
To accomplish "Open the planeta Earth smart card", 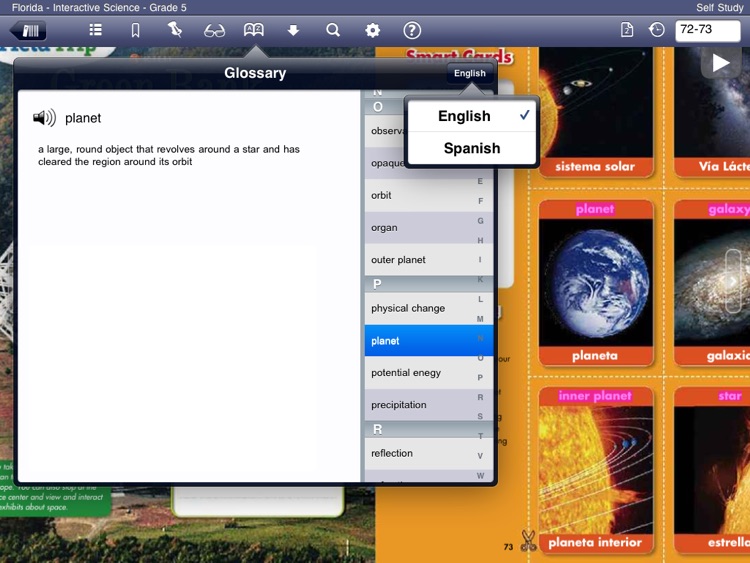I will coord(596,283).
